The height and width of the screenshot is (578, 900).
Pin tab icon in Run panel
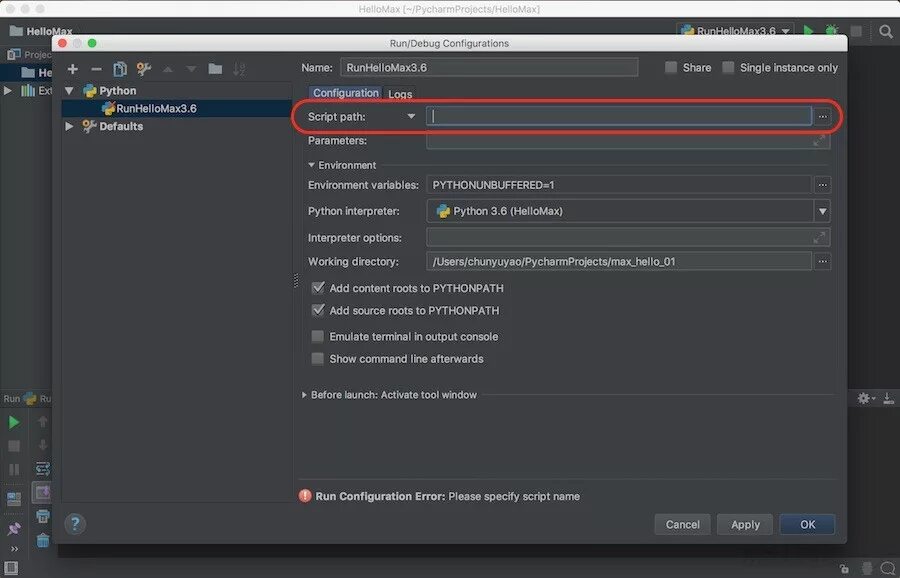click(x=14, y=529)
